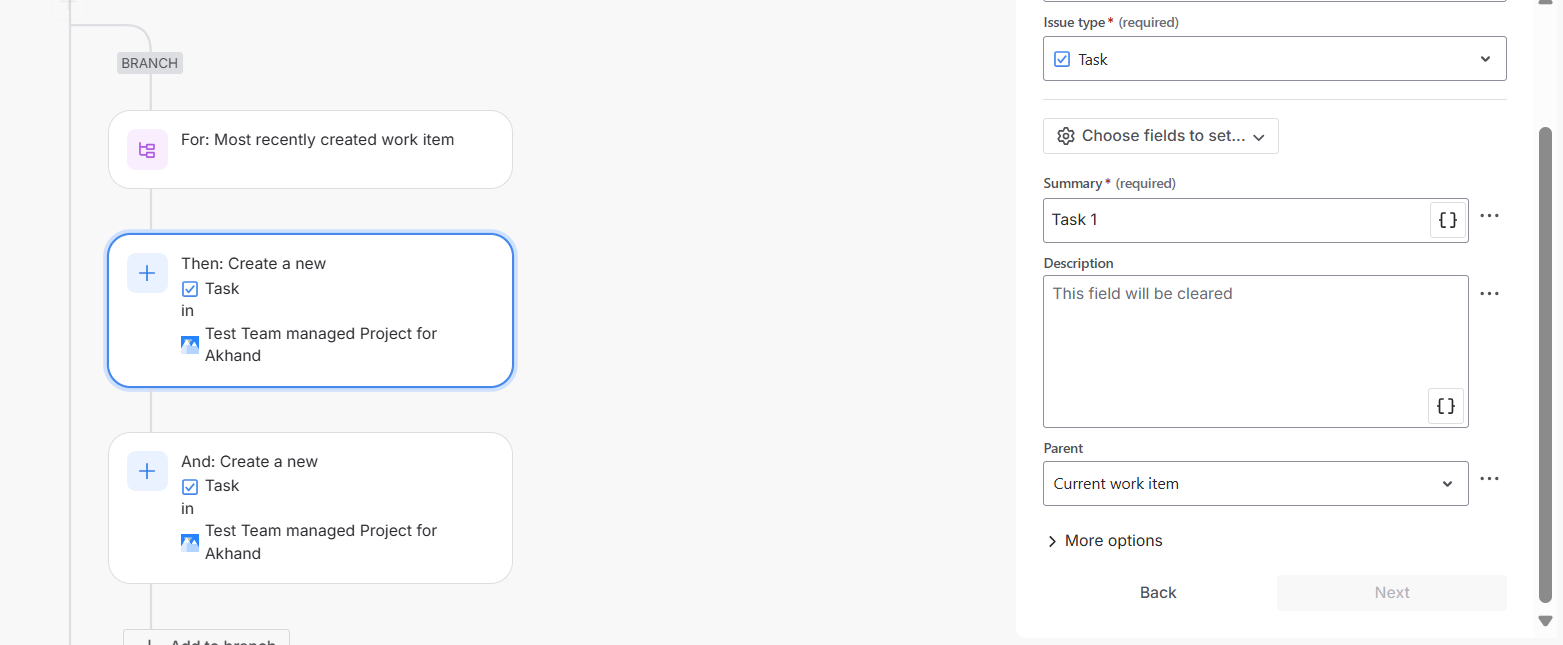Viewport: 1563px width, 645px height.
Task: Open smart values with the {} icon beside Summary
Action: tap(1447, 219)
